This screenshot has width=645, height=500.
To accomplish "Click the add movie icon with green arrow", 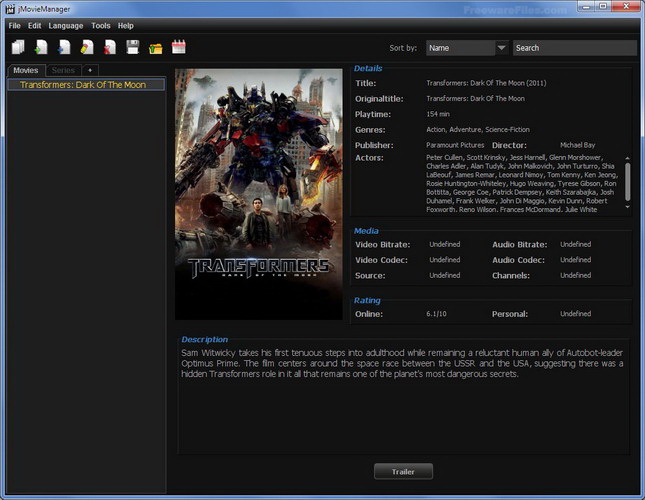I will coord(40,47).
